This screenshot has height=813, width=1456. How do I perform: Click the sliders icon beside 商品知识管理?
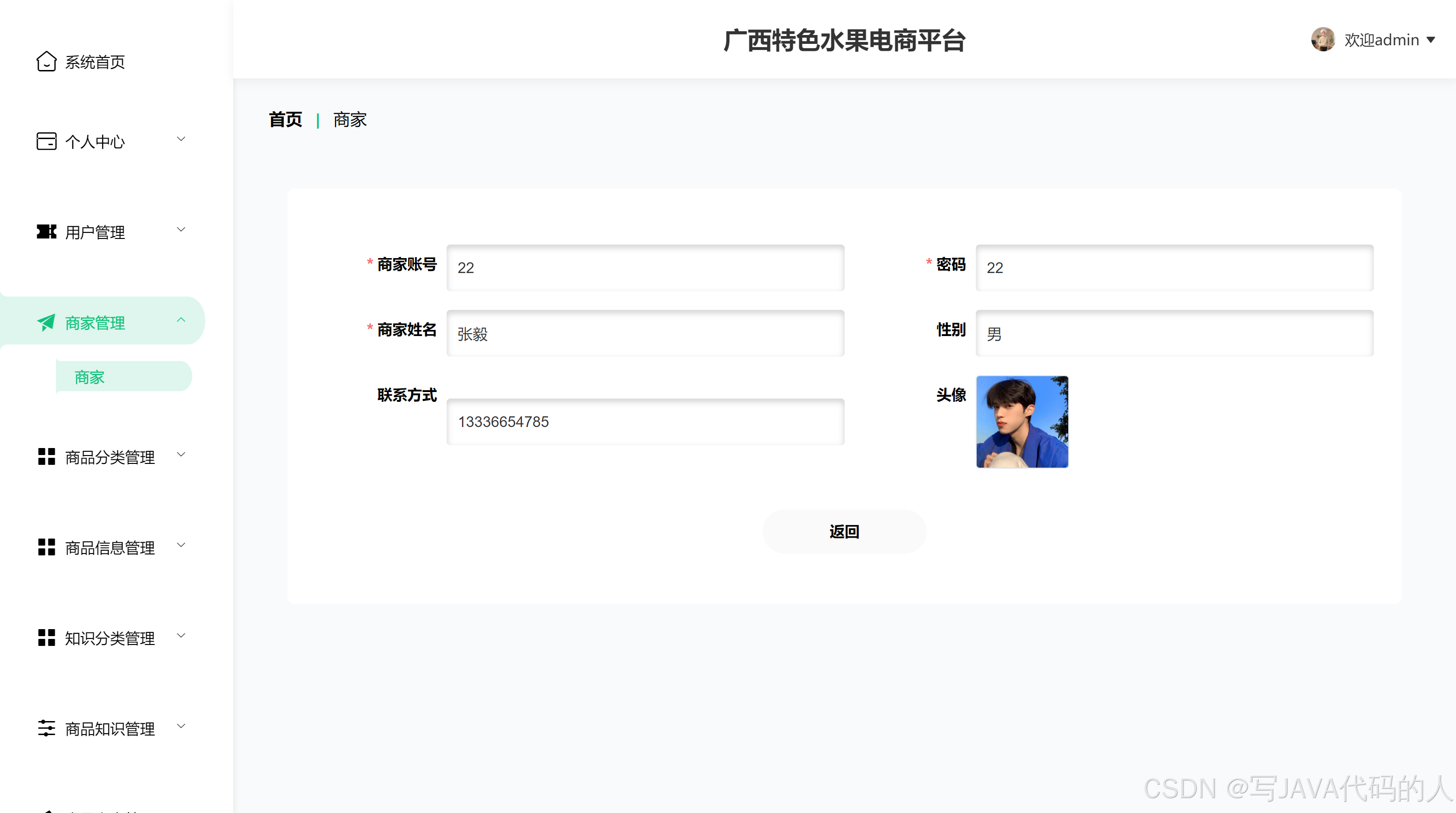(46, 728)
